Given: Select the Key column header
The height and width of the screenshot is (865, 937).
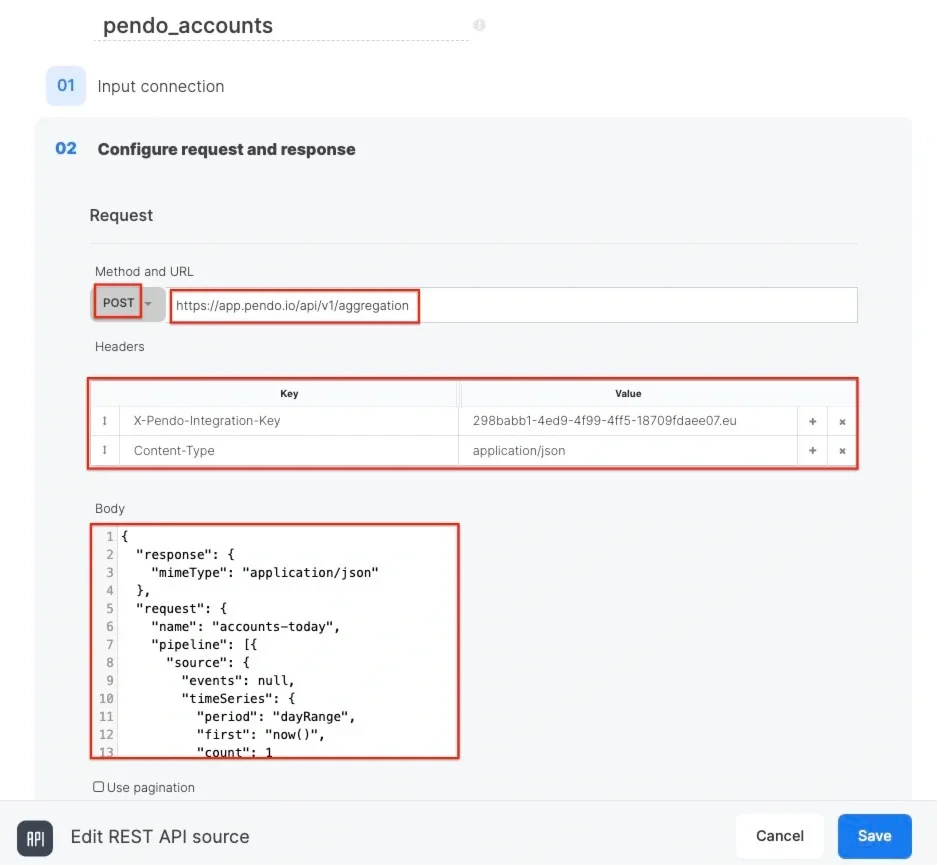Looking at the screenshot, I should [289, 393].
